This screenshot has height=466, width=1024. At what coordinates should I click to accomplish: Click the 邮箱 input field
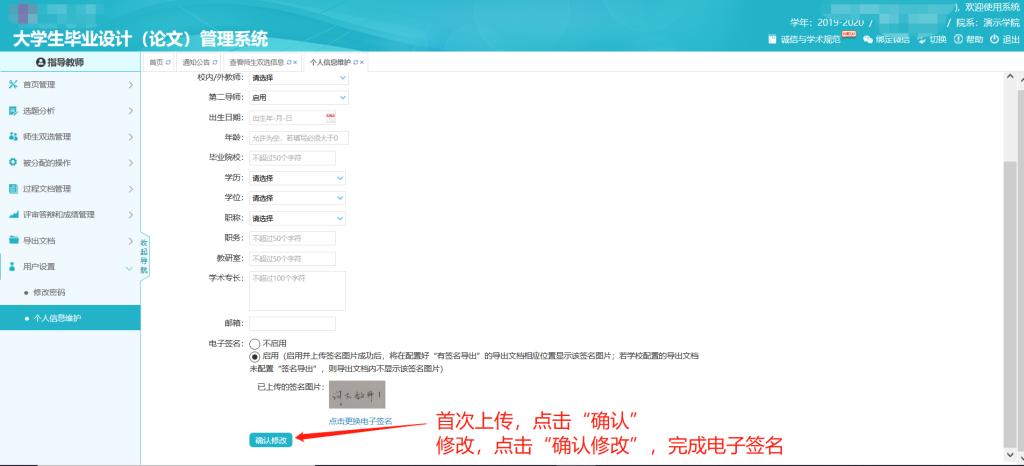(x=292, y=323)
